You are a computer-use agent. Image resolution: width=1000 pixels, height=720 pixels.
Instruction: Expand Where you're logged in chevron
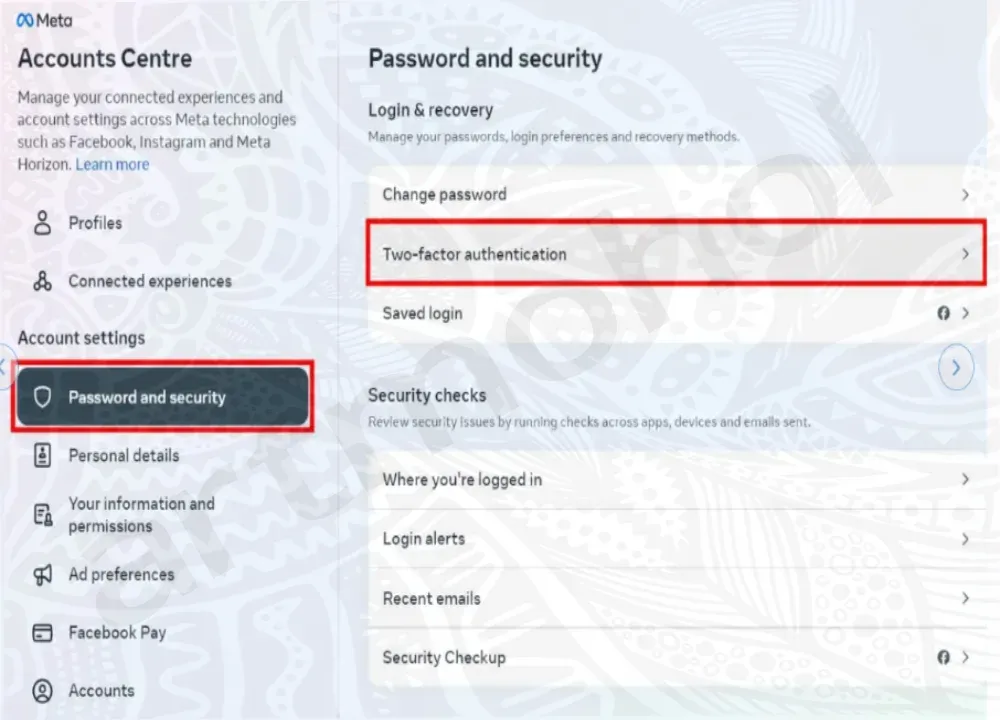pyautogui.click(x=965, y=480)
